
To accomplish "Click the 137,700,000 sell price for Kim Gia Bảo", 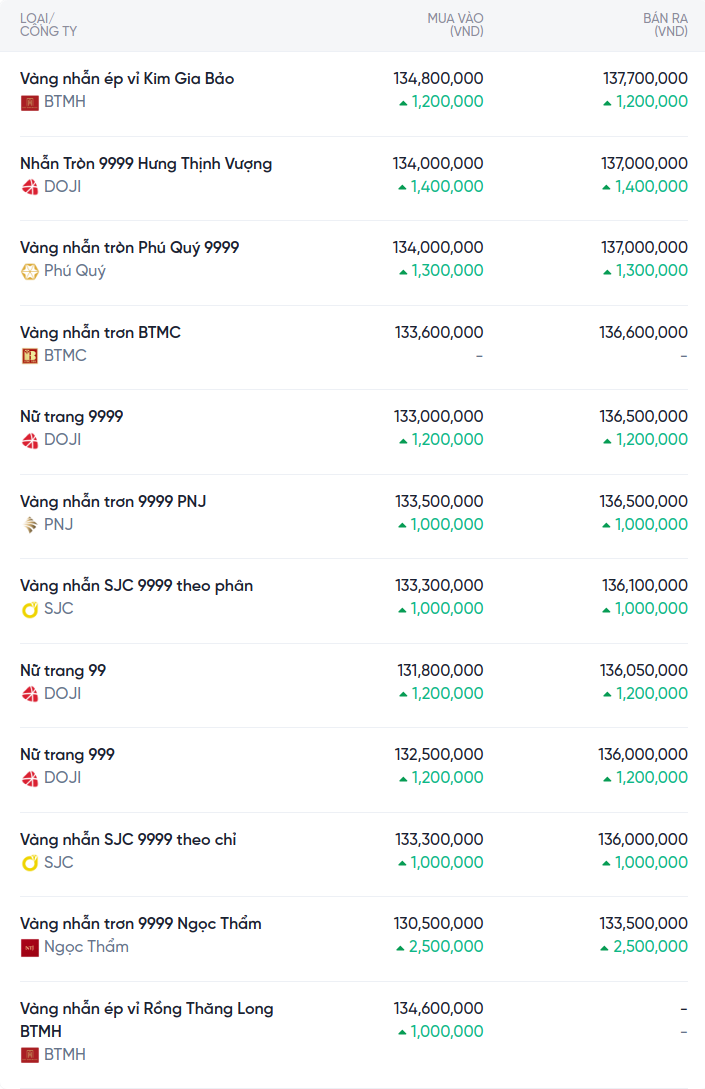I will pos(645,78).
